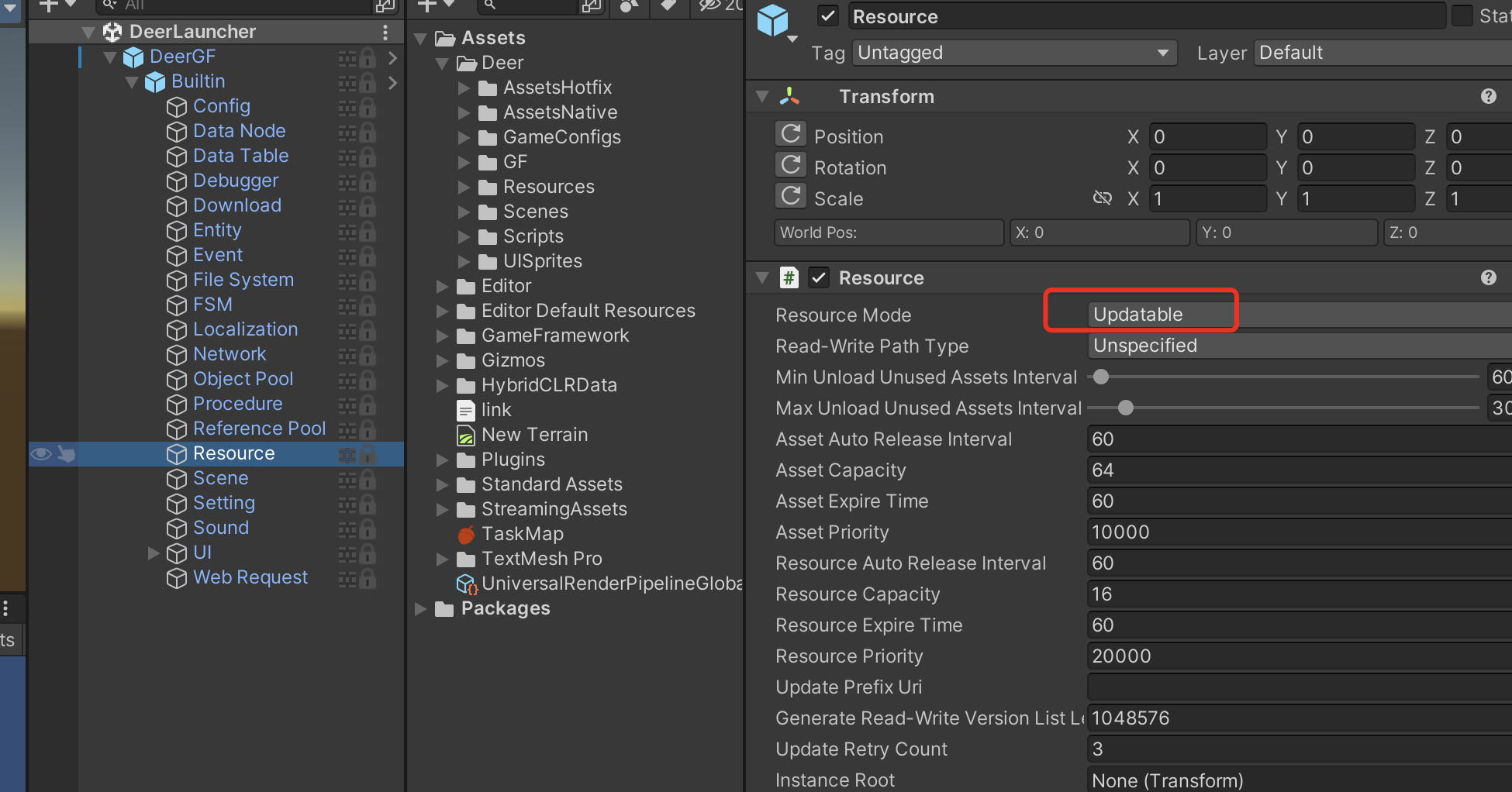
Task: Collapse the Resource component section
Action: [762, 278]
